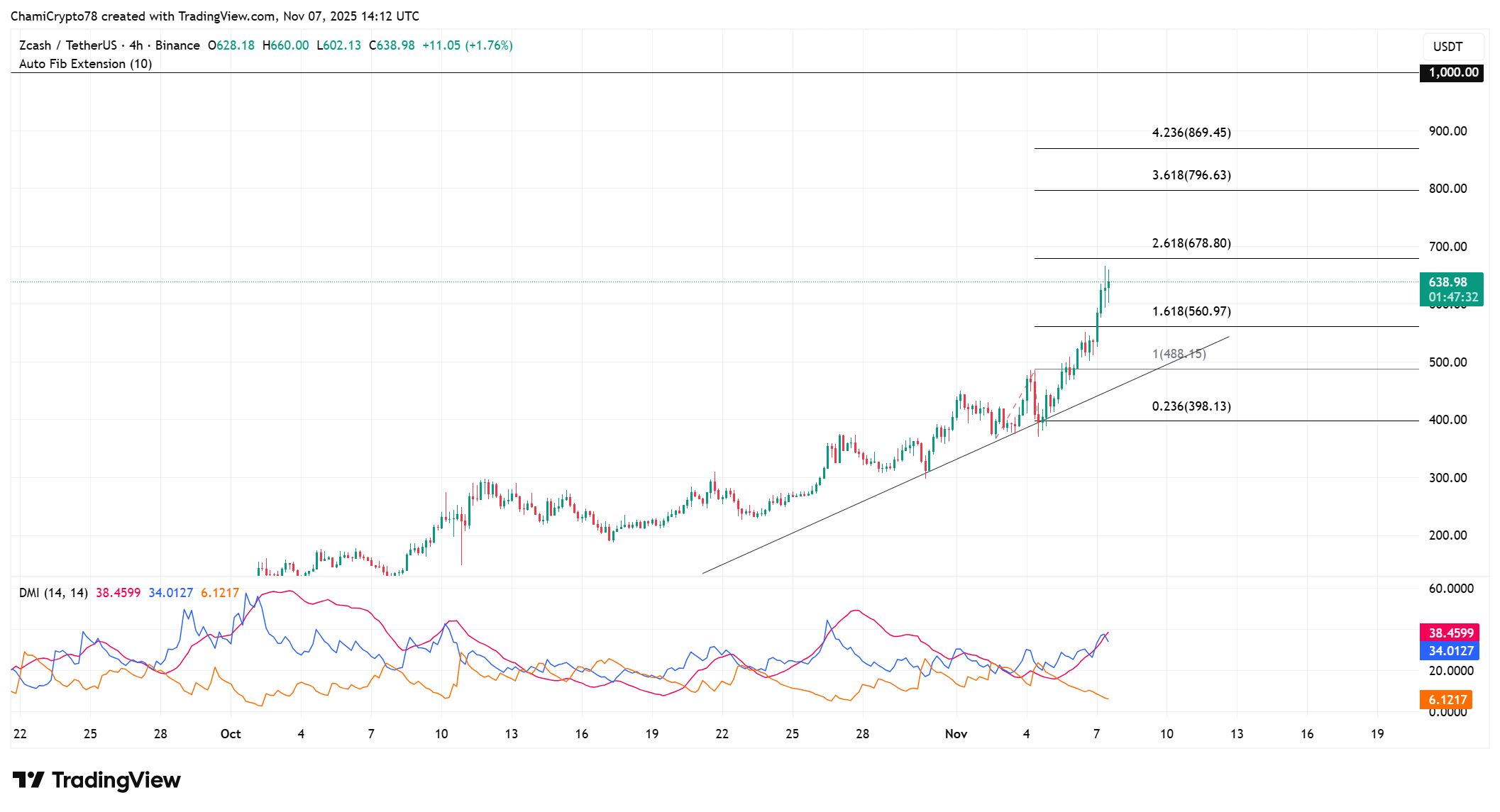Click the -DI value badge showing 34.0127

click(x=1451, y=650)
